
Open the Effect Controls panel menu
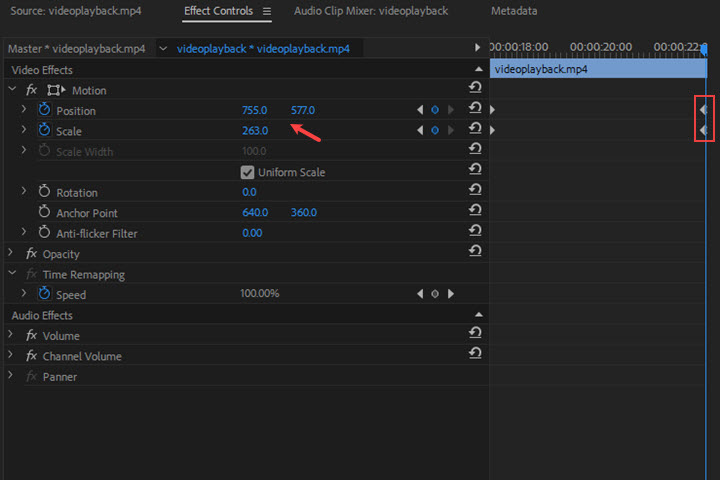267,11
